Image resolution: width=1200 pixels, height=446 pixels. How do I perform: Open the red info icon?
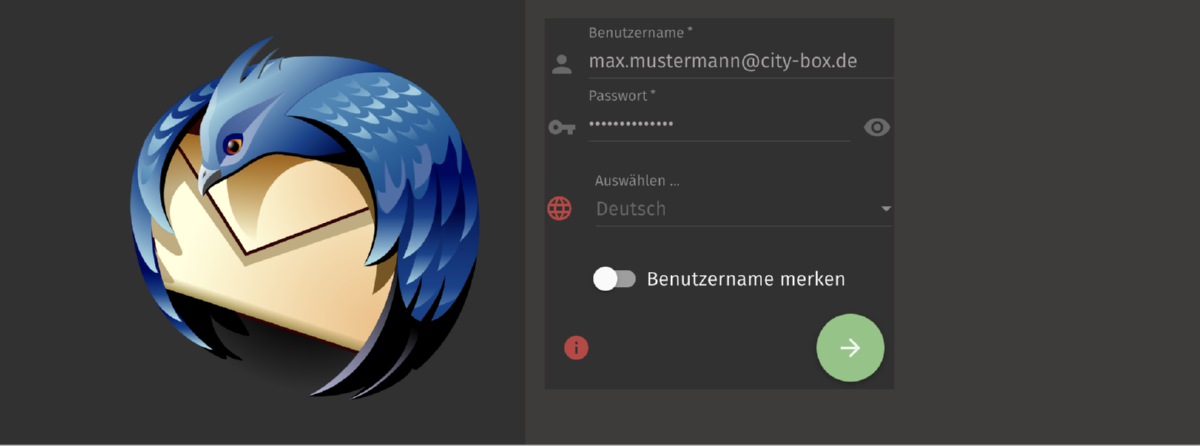577,348
